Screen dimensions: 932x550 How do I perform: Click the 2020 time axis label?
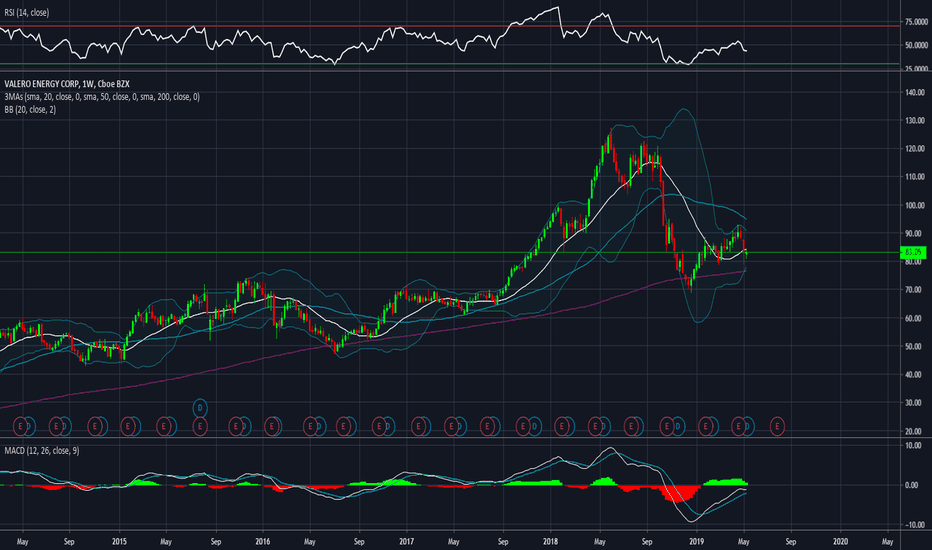pyautogui.click(x=840, y=542)
